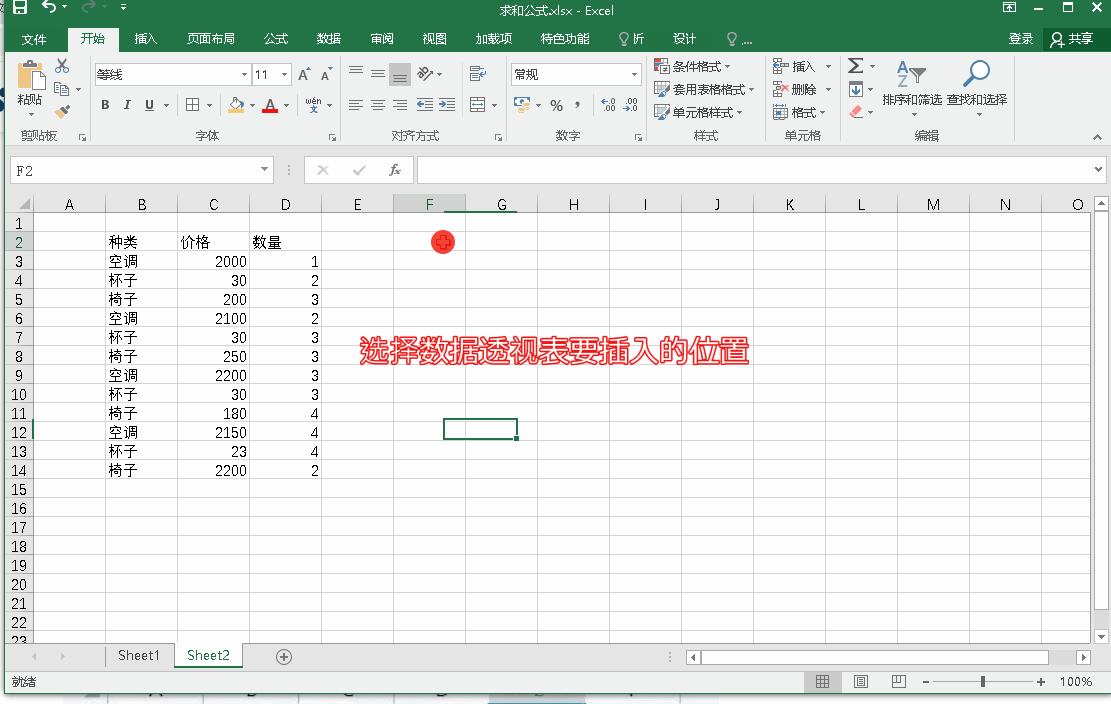Click the insert function fx button
The image size is (1111, 704).
pyautogui.click(x=395, y=171)
